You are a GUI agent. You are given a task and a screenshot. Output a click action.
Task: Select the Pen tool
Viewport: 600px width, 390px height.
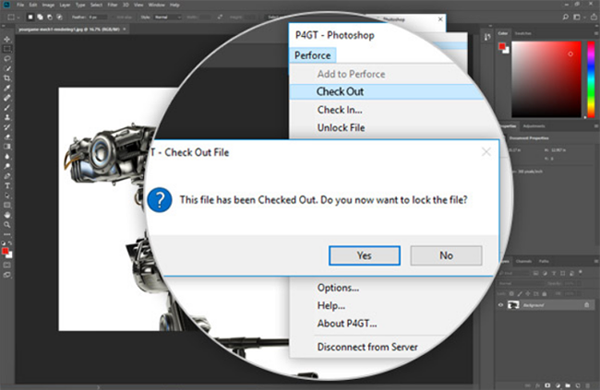click(7, 176)
